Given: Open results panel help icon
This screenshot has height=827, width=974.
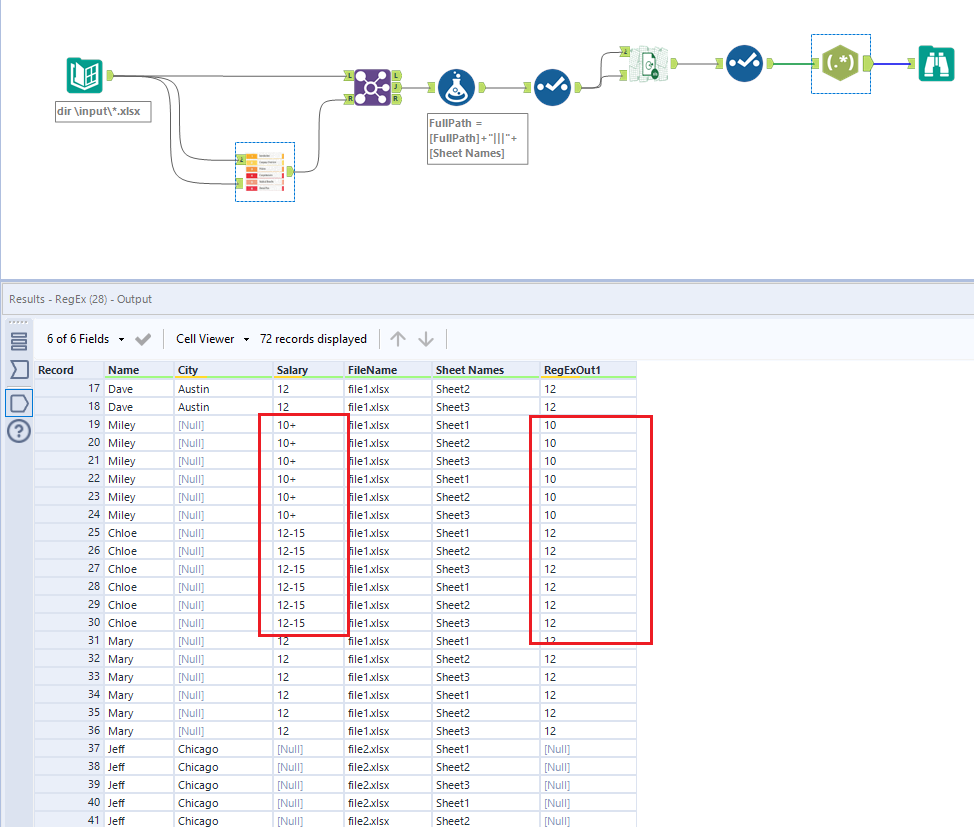Looking at the screenshot, I should tap(19, 431).
